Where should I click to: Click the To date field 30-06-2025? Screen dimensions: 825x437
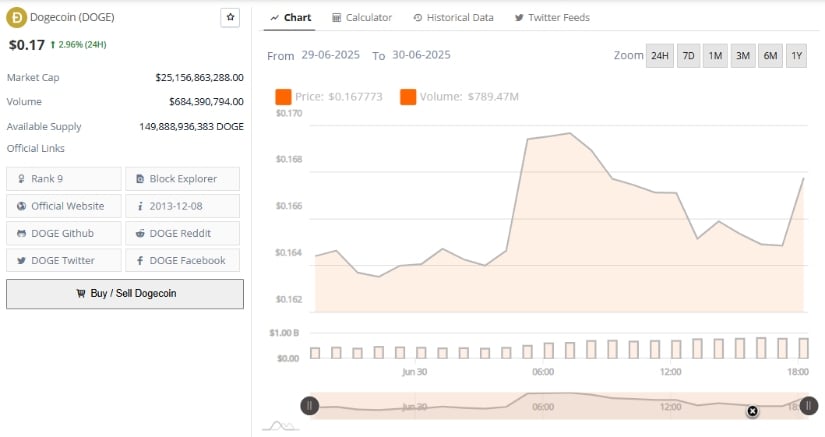(x=421, y=55)
